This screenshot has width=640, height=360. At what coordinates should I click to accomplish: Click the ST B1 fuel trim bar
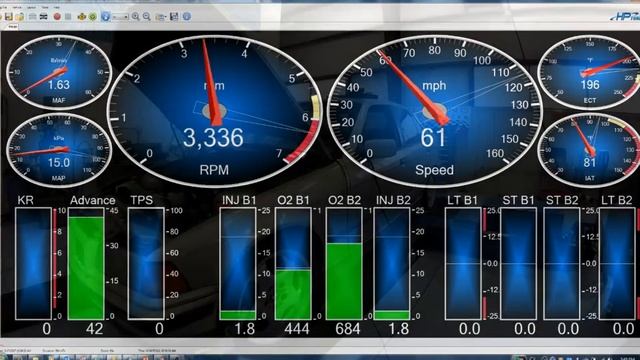(x=518, y=263)
